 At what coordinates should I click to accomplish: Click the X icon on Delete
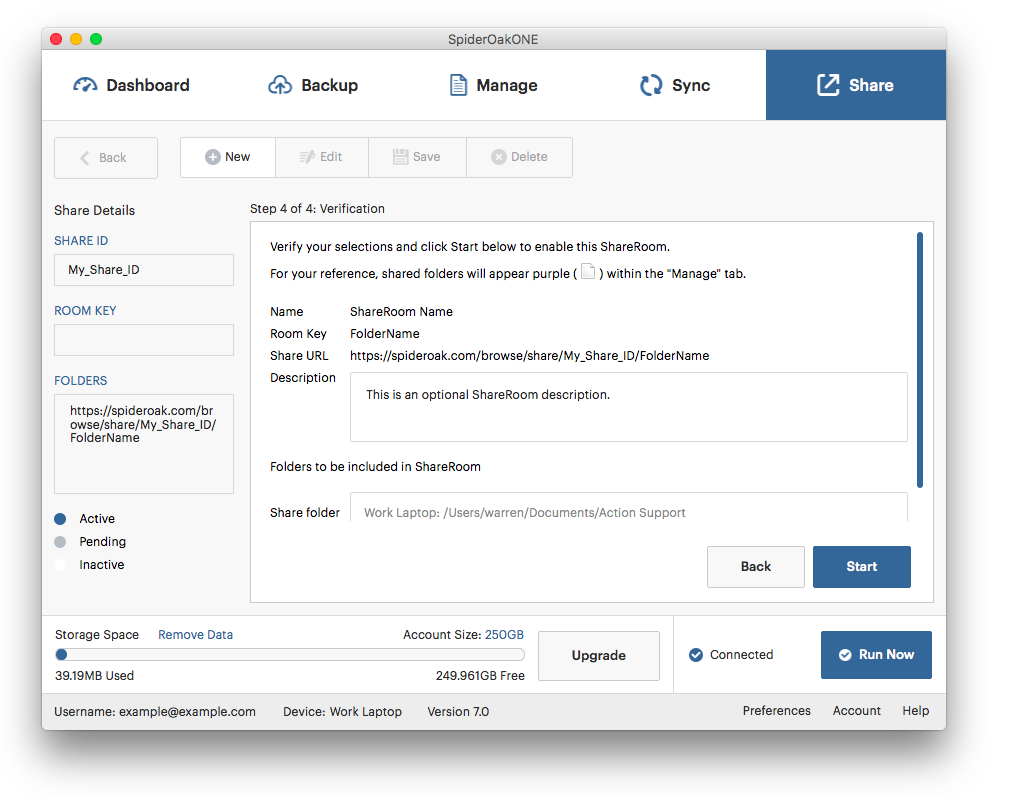pos(498,157)
